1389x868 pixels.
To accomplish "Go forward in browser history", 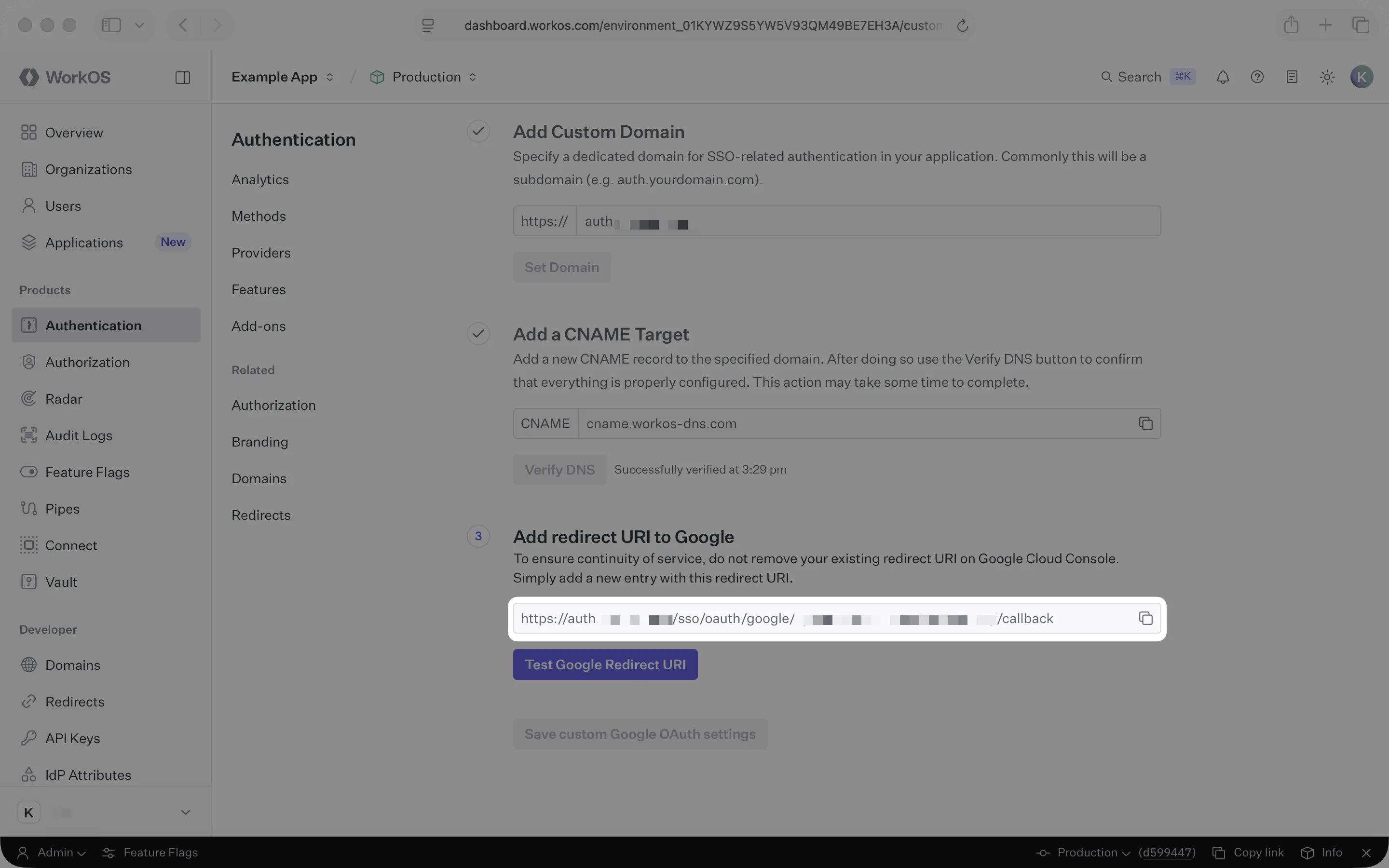I will click(217, 25).
